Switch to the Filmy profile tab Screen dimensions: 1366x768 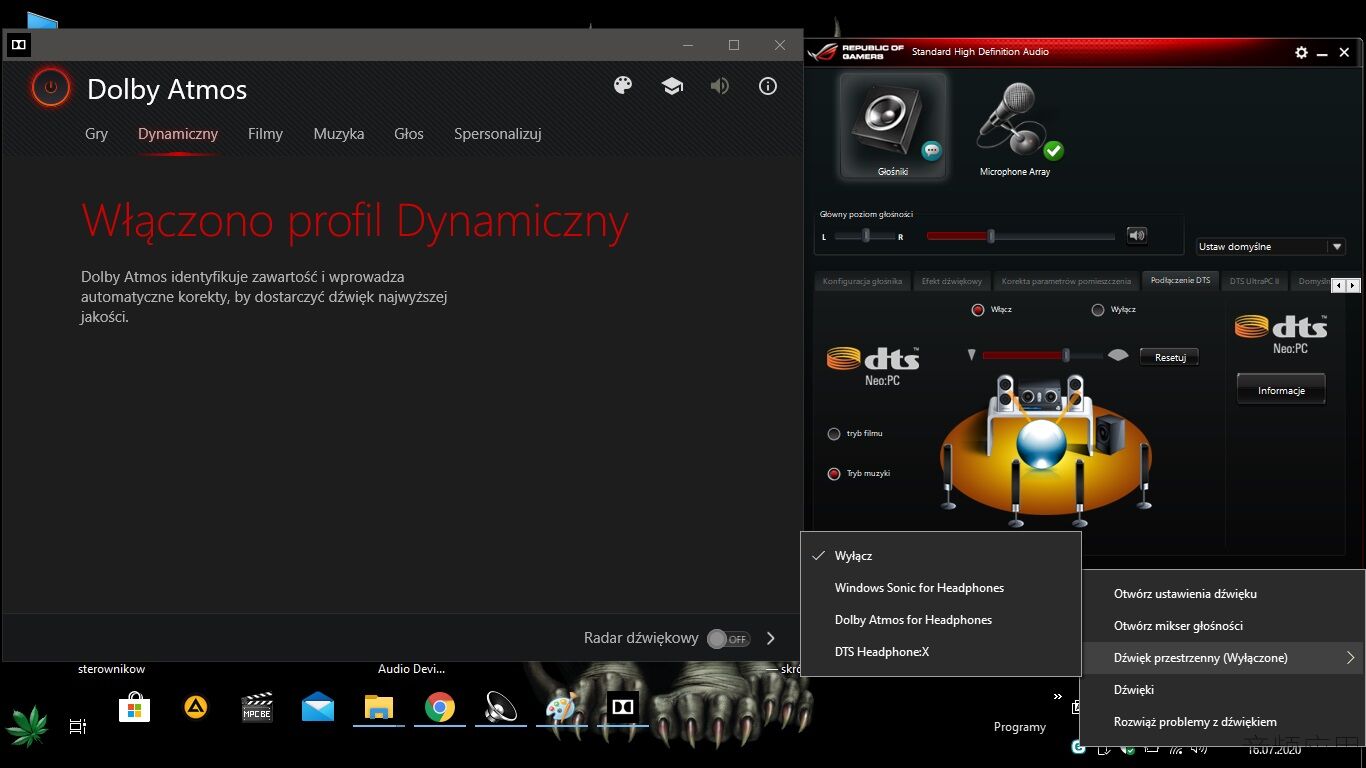[265, 134]
